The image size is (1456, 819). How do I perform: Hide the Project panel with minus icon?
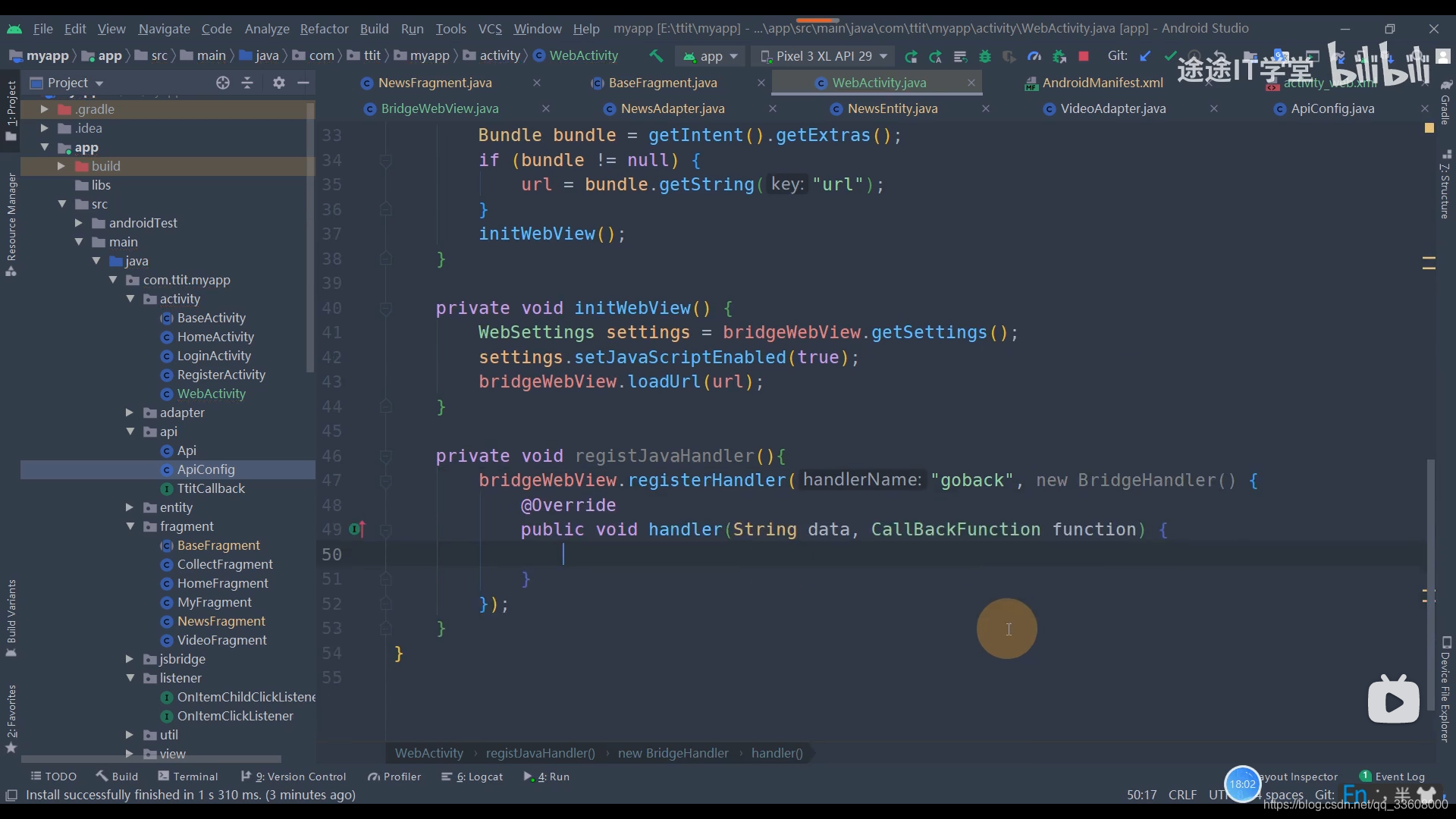303,83
